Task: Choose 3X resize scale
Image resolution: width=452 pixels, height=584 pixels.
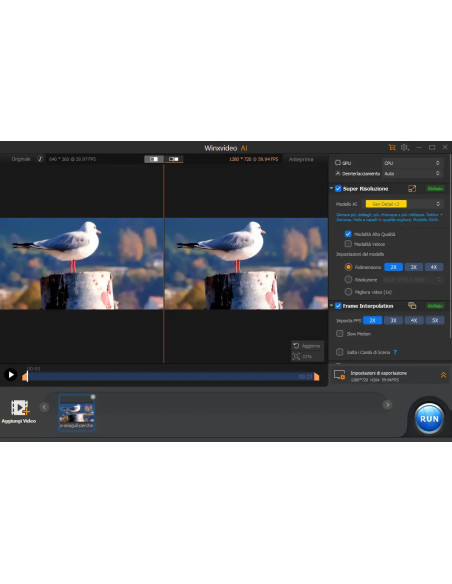Action: click(x=414, y=267)
